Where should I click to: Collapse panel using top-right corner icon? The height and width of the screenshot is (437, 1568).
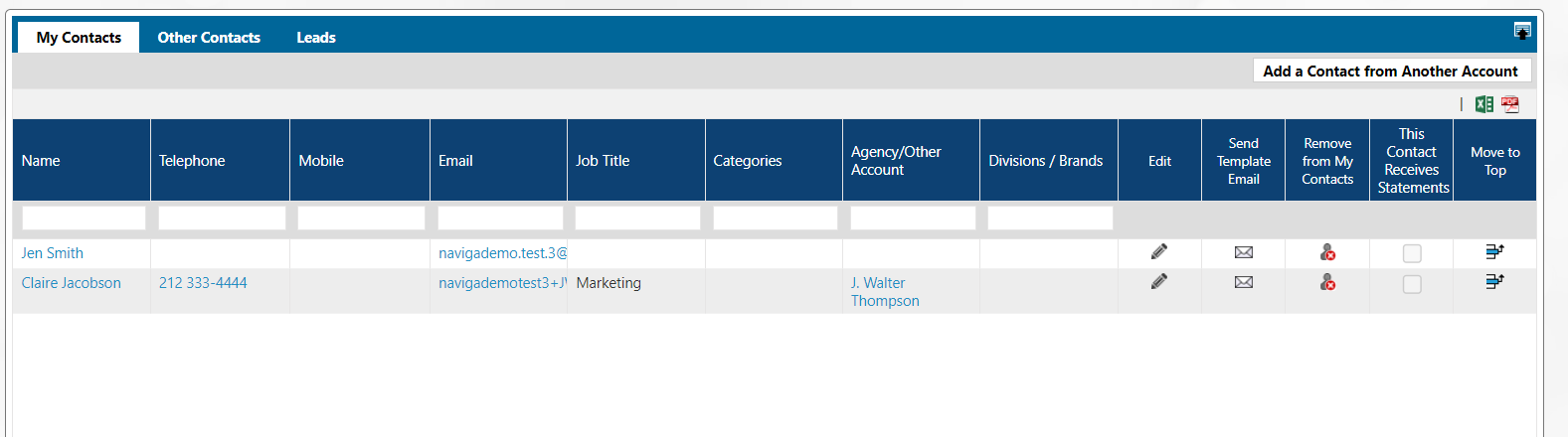click(1522, 32)
